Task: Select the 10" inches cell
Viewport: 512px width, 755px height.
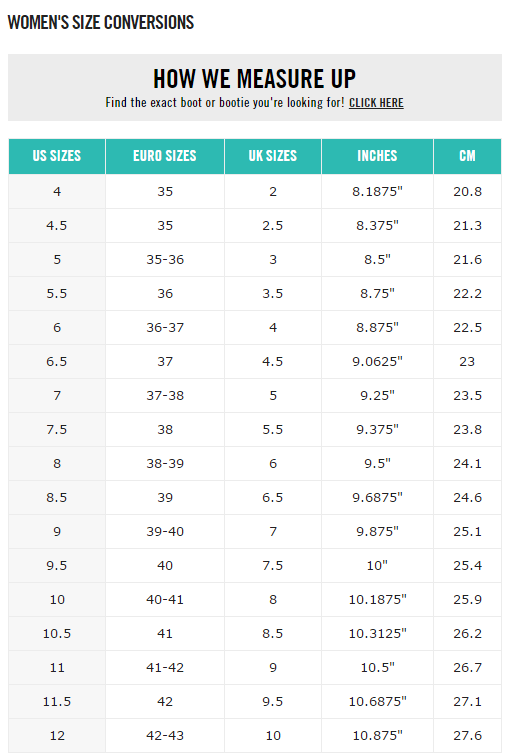Action: point(377,565)
